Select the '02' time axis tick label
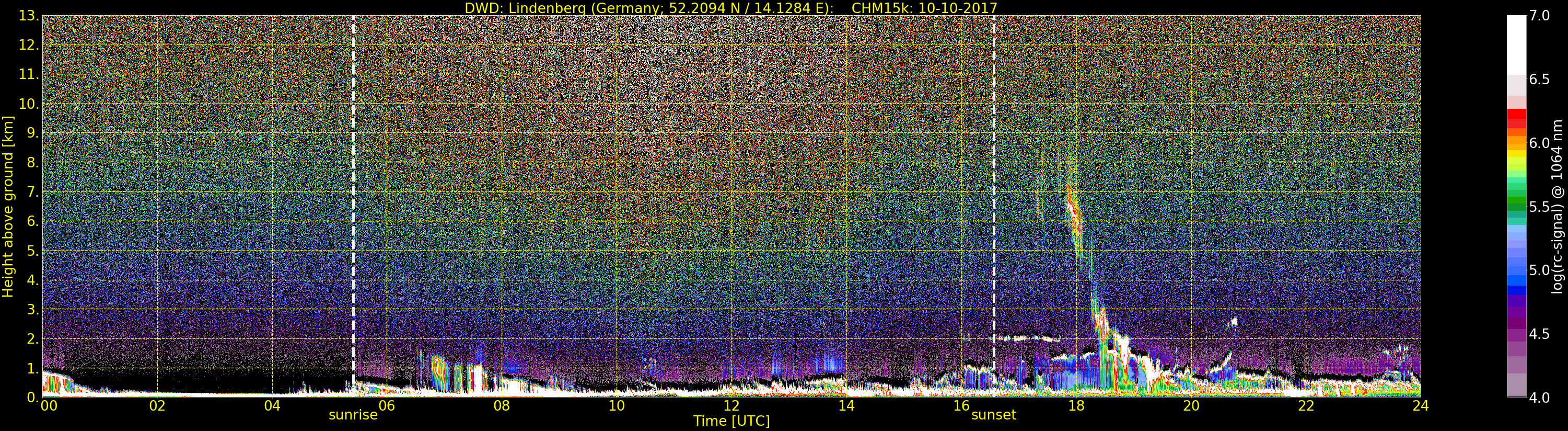The width and height of the screenshot is (1568, 431). click(157, 405)
